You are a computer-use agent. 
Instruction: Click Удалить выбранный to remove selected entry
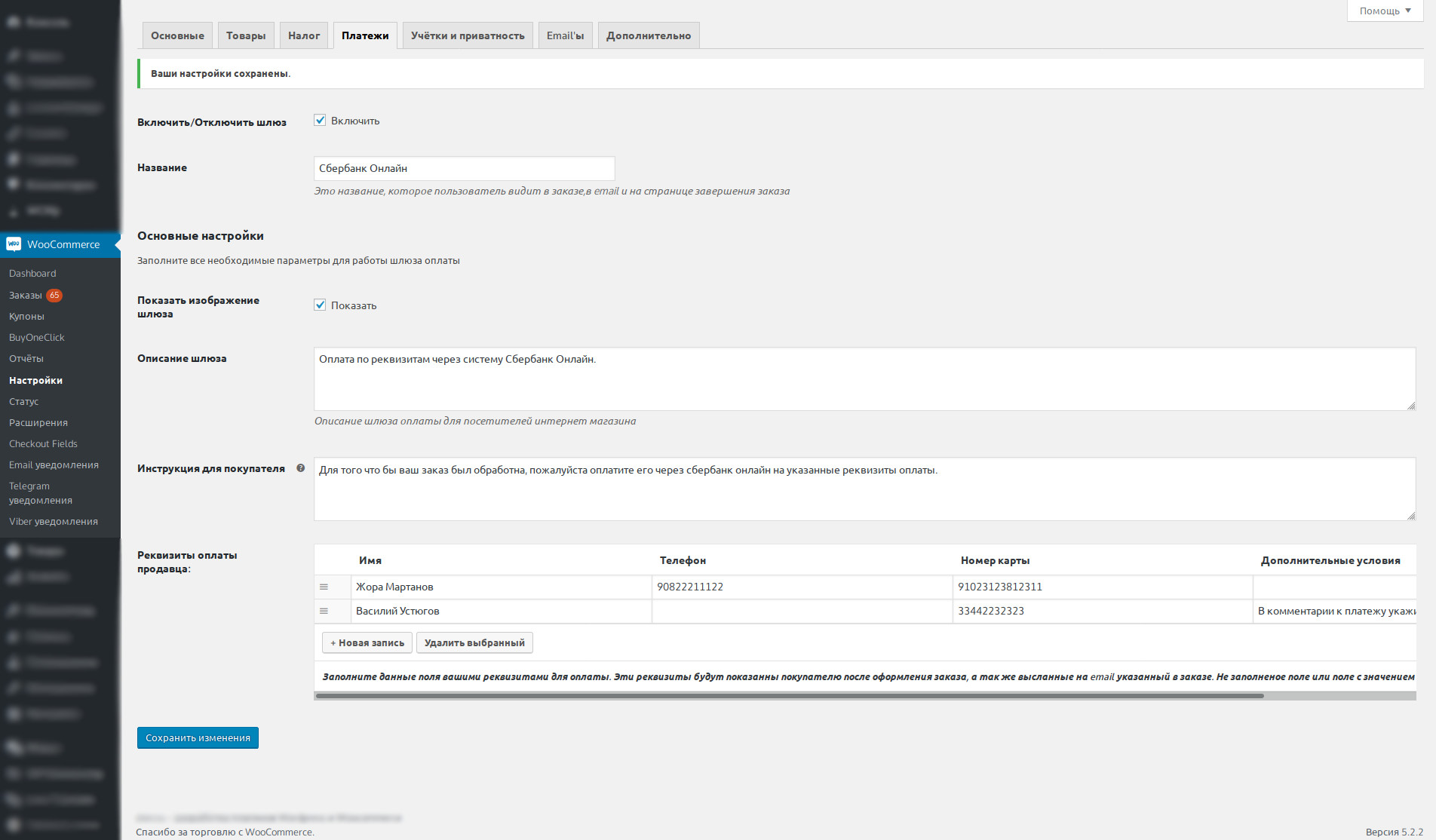pyautogui.click(x=474, y=642)
